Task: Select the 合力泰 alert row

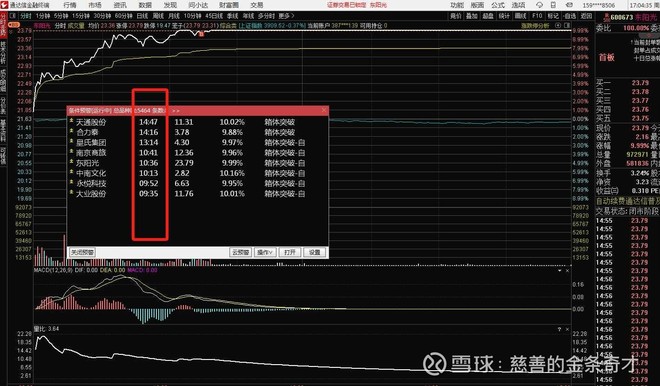Action: [197, 132]
